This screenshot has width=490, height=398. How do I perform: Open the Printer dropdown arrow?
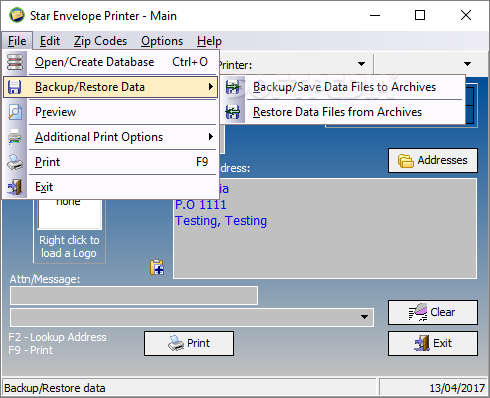(361, 64)
